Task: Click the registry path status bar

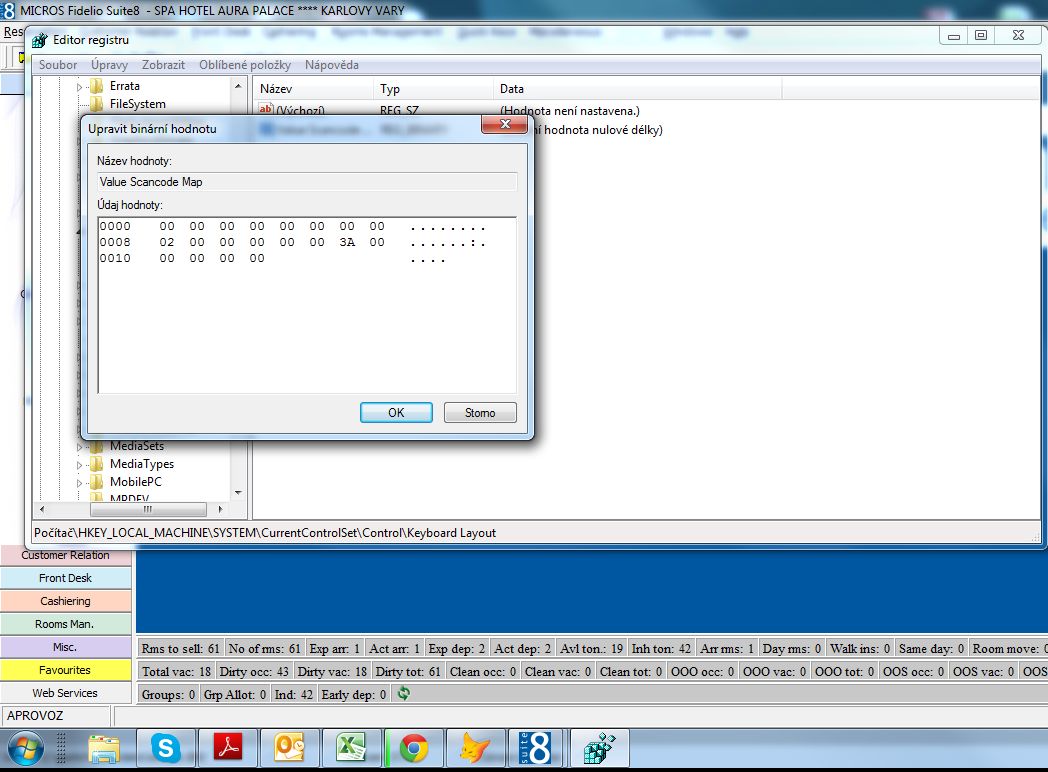Action: click(536, 533)
